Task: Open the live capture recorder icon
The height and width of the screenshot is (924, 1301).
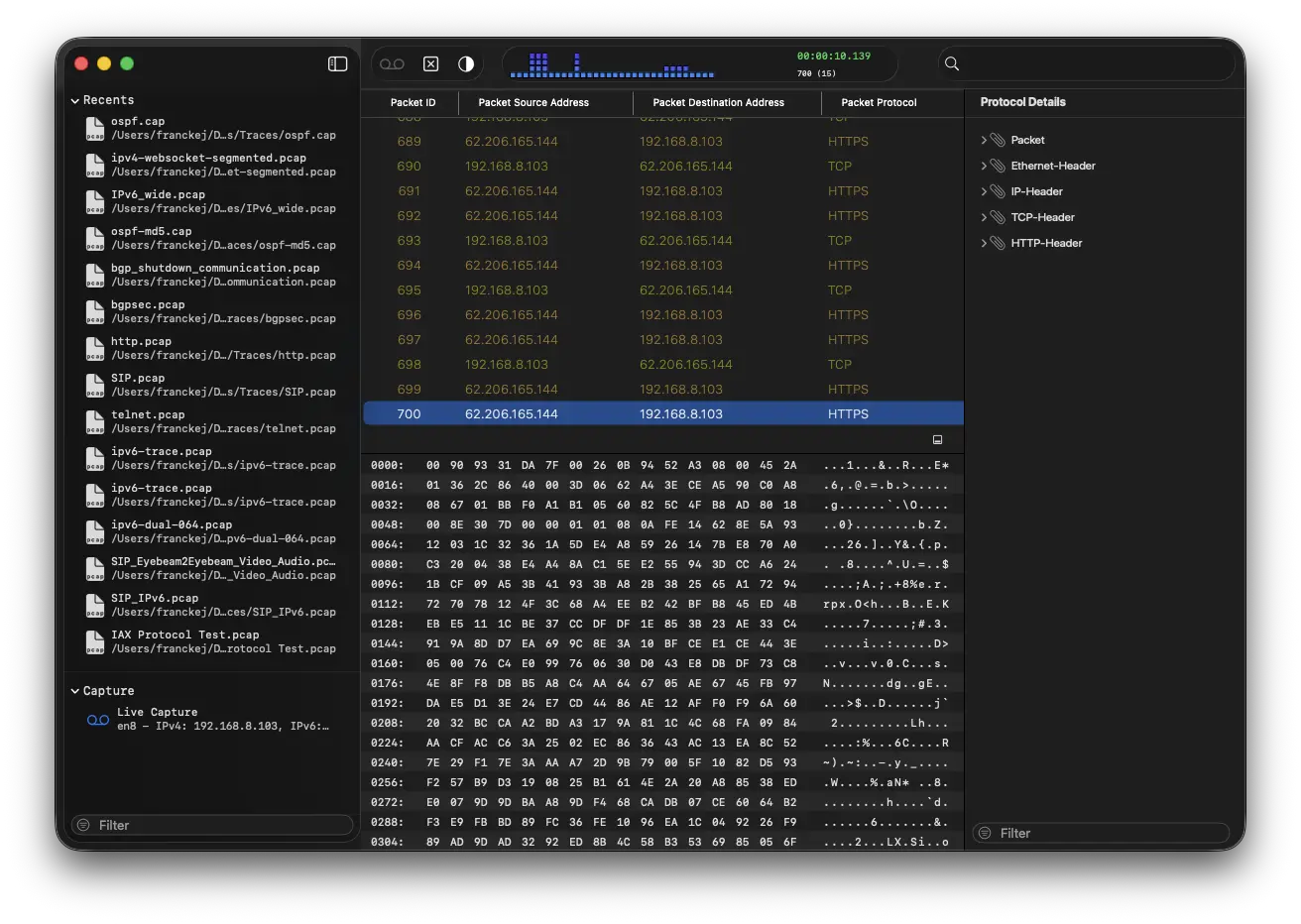Action: [x=392, y=62]
